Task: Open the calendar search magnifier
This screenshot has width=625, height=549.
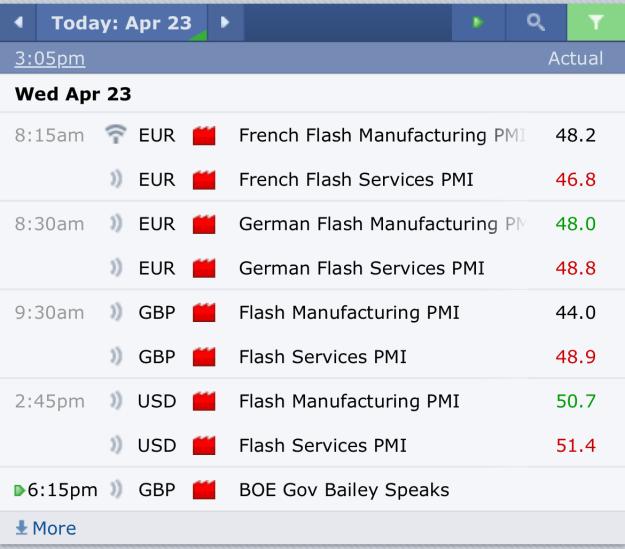Action: [x=536, y=22]
